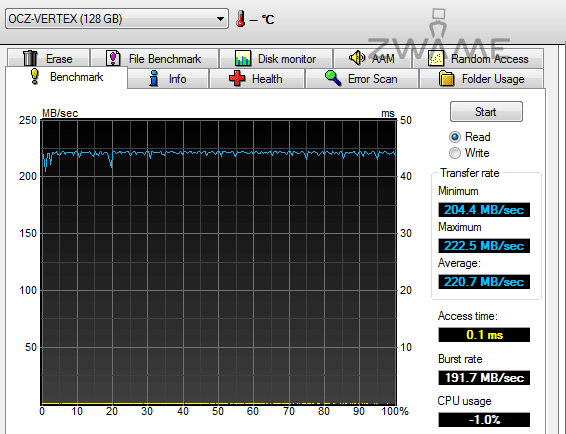Open the File Benchmark tab
The width and height of the screenshot is (566, 434).
[154, 58]
